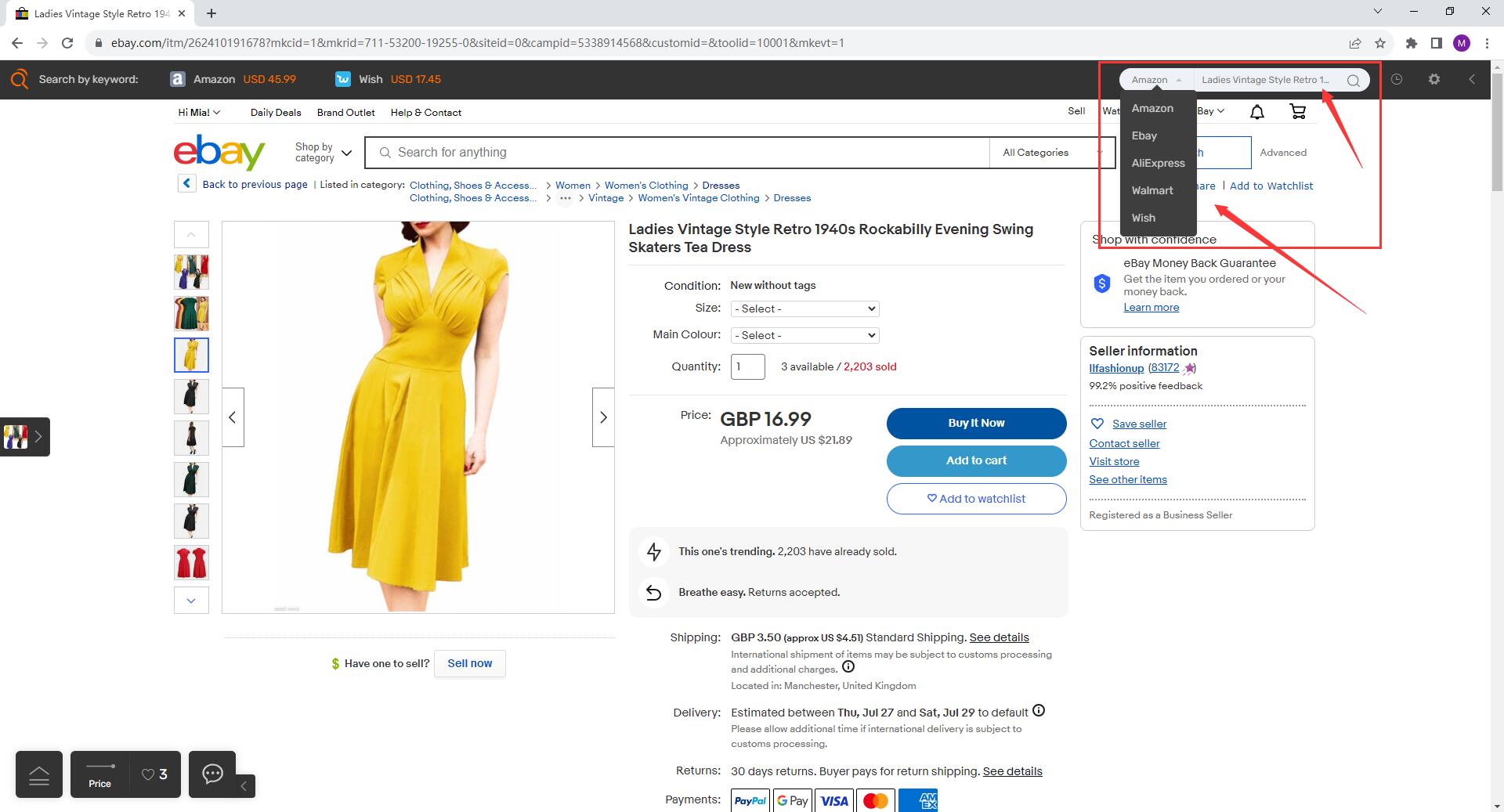The image size is (1504, 812).
Task: Open seller llfashionup profile link
Action: (x=1116, y=368)
